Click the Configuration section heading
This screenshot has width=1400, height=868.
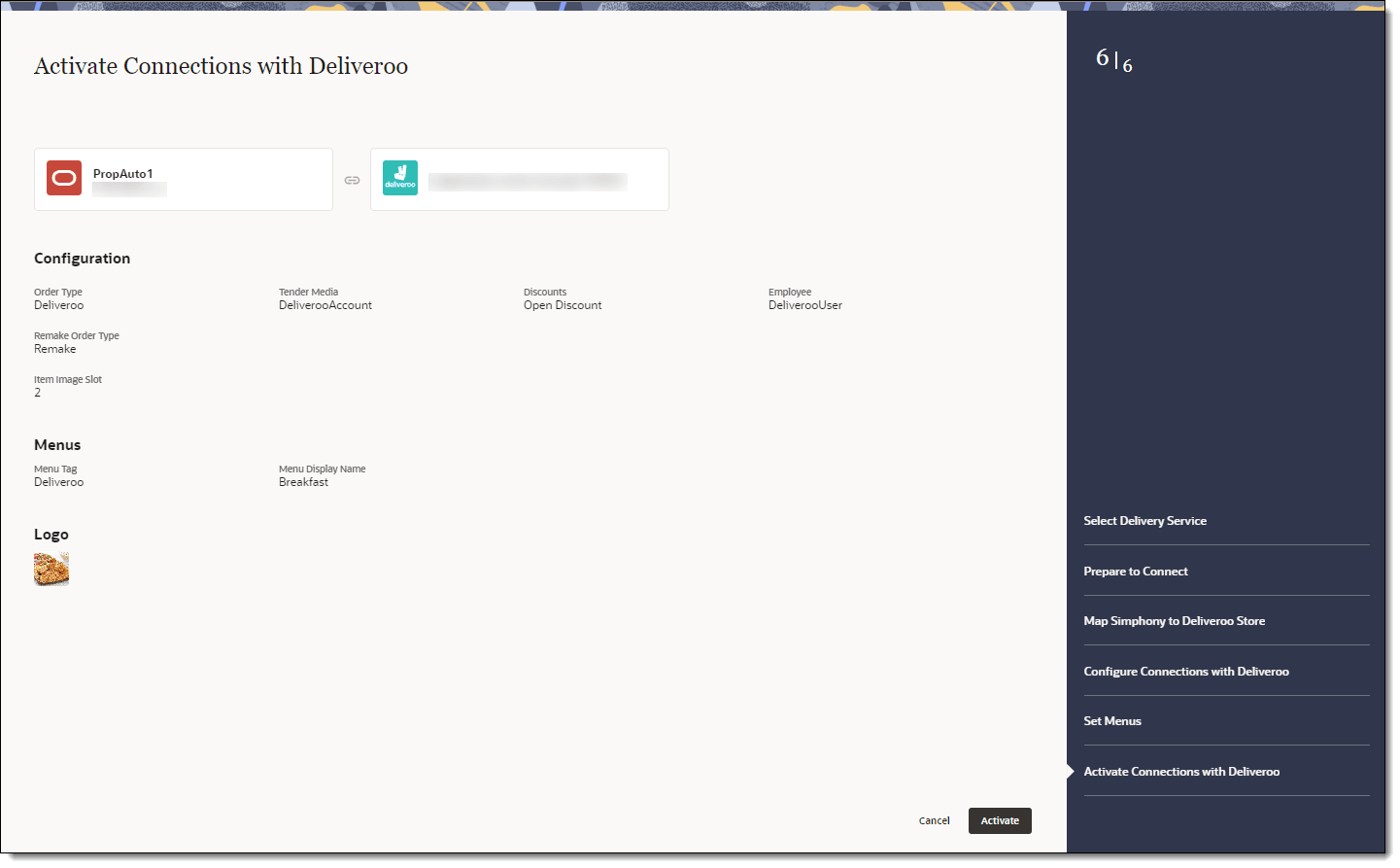83,259
